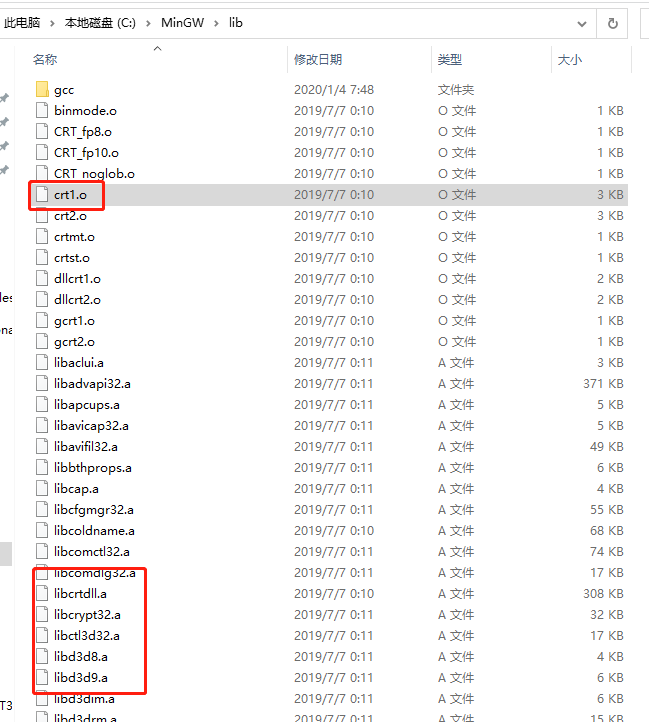The image size is (649, 722).
Task: Expand the chevron after 本地磁盘 (C:)
Action: [x=148, y=22]
